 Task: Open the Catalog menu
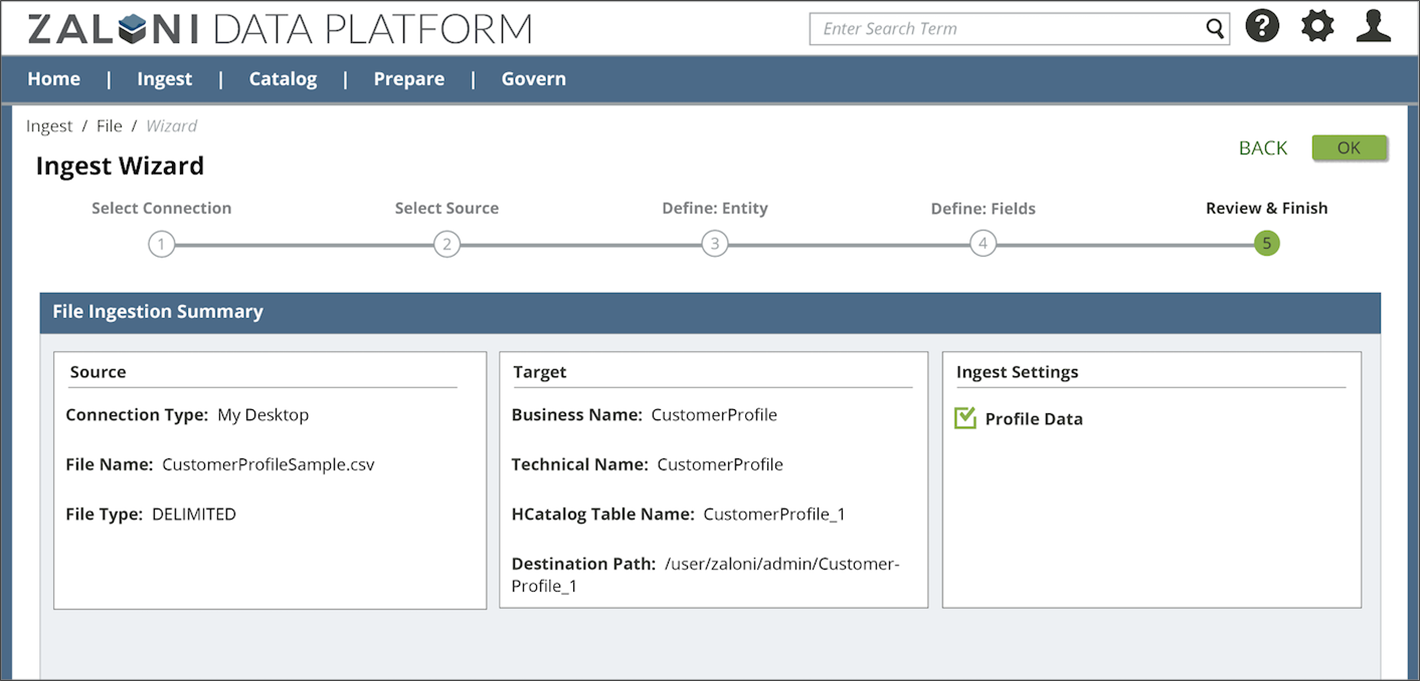[283, 79]
